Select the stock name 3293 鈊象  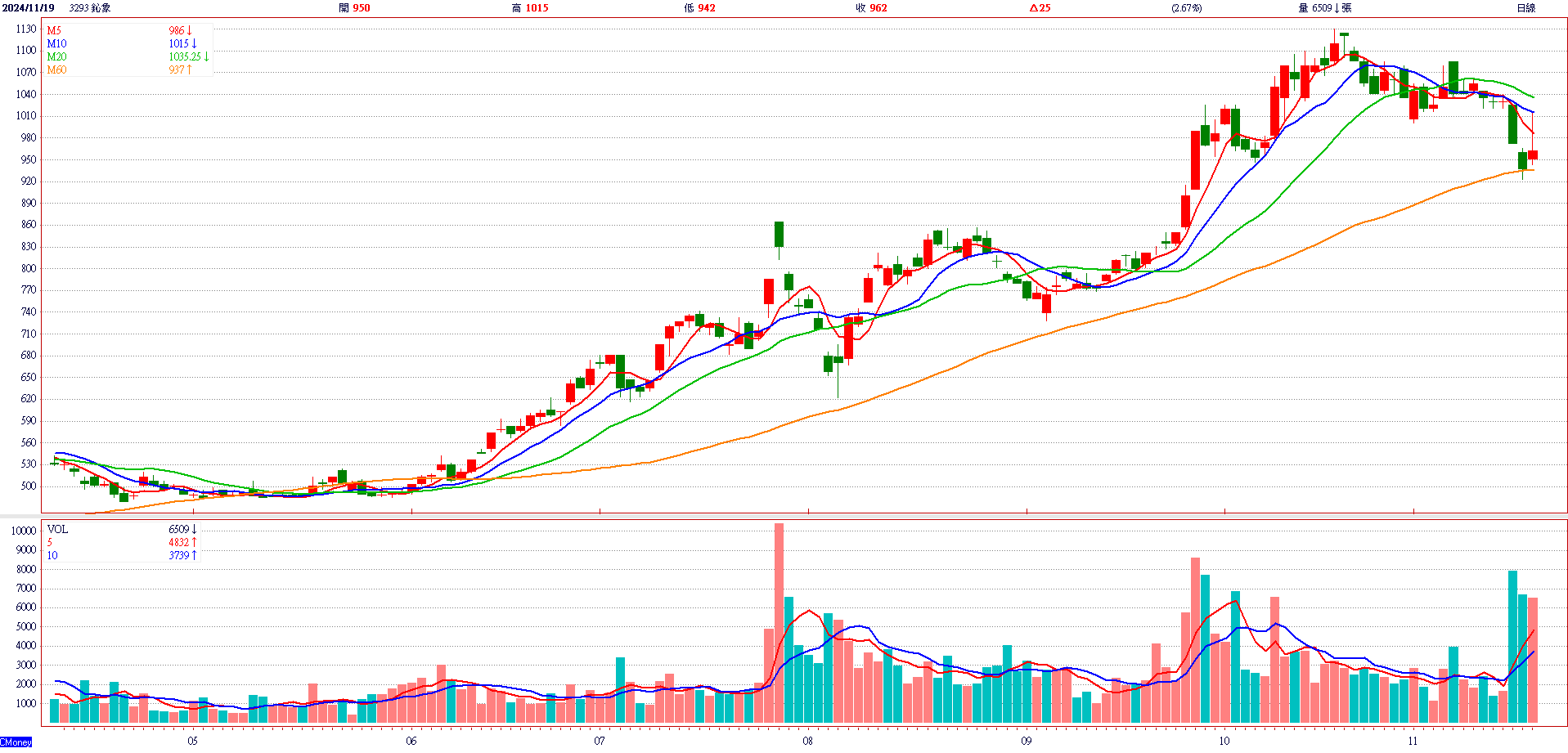coord(90,7)
